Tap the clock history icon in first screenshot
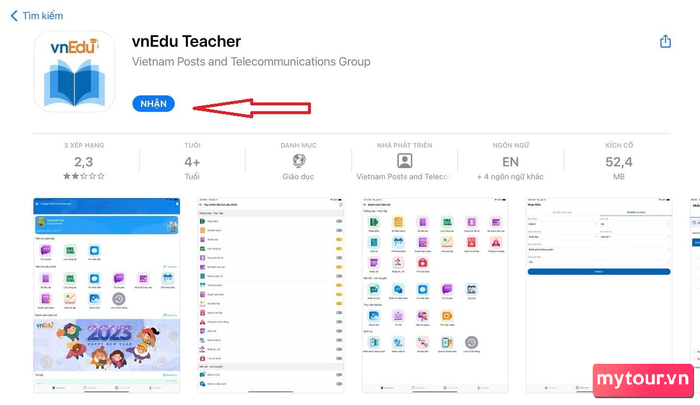Viewport: 700px width, 405px height. coord(119,298)
